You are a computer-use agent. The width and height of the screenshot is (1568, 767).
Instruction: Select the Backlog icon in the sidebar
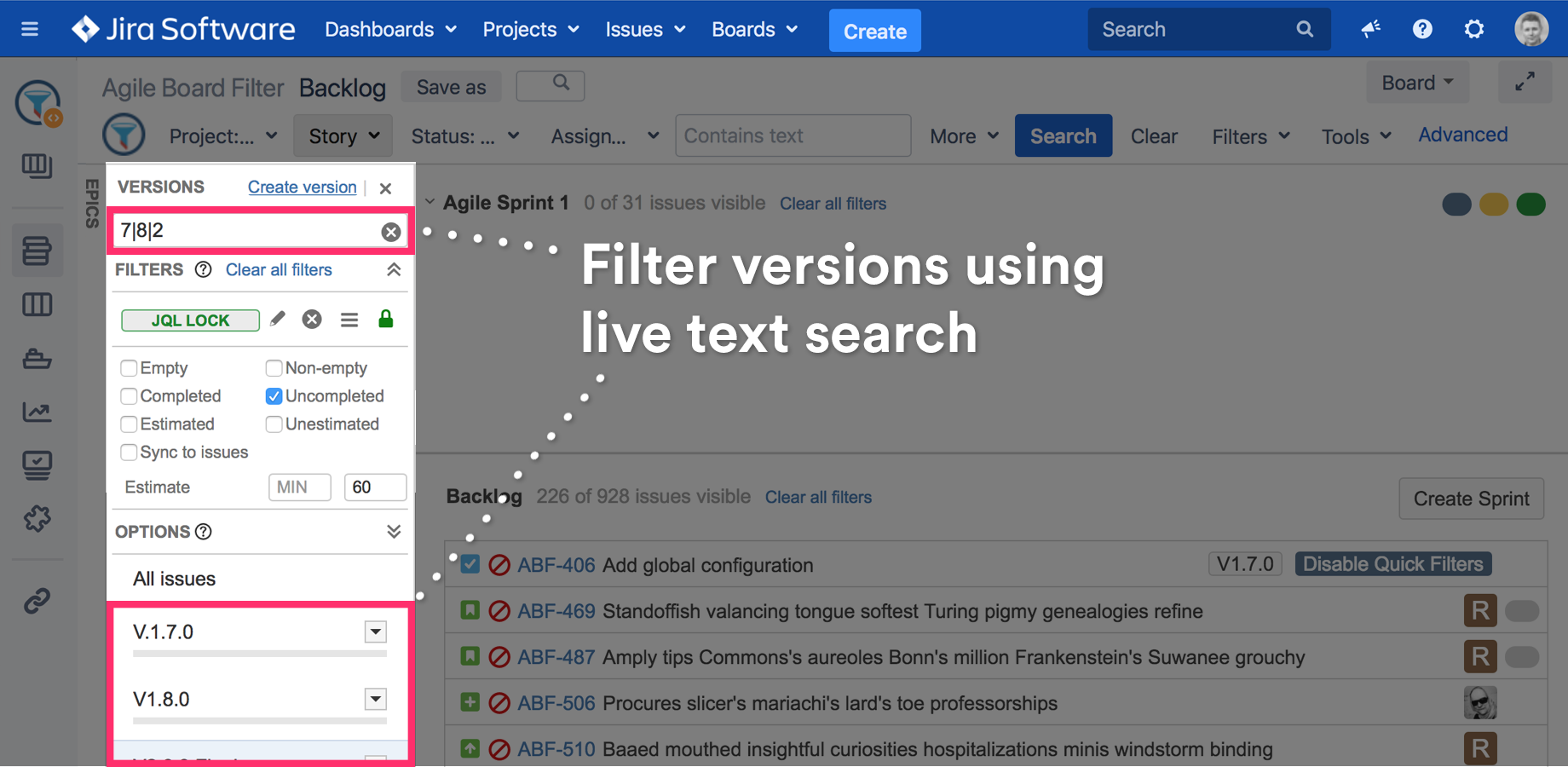click(x=37, y=250)
